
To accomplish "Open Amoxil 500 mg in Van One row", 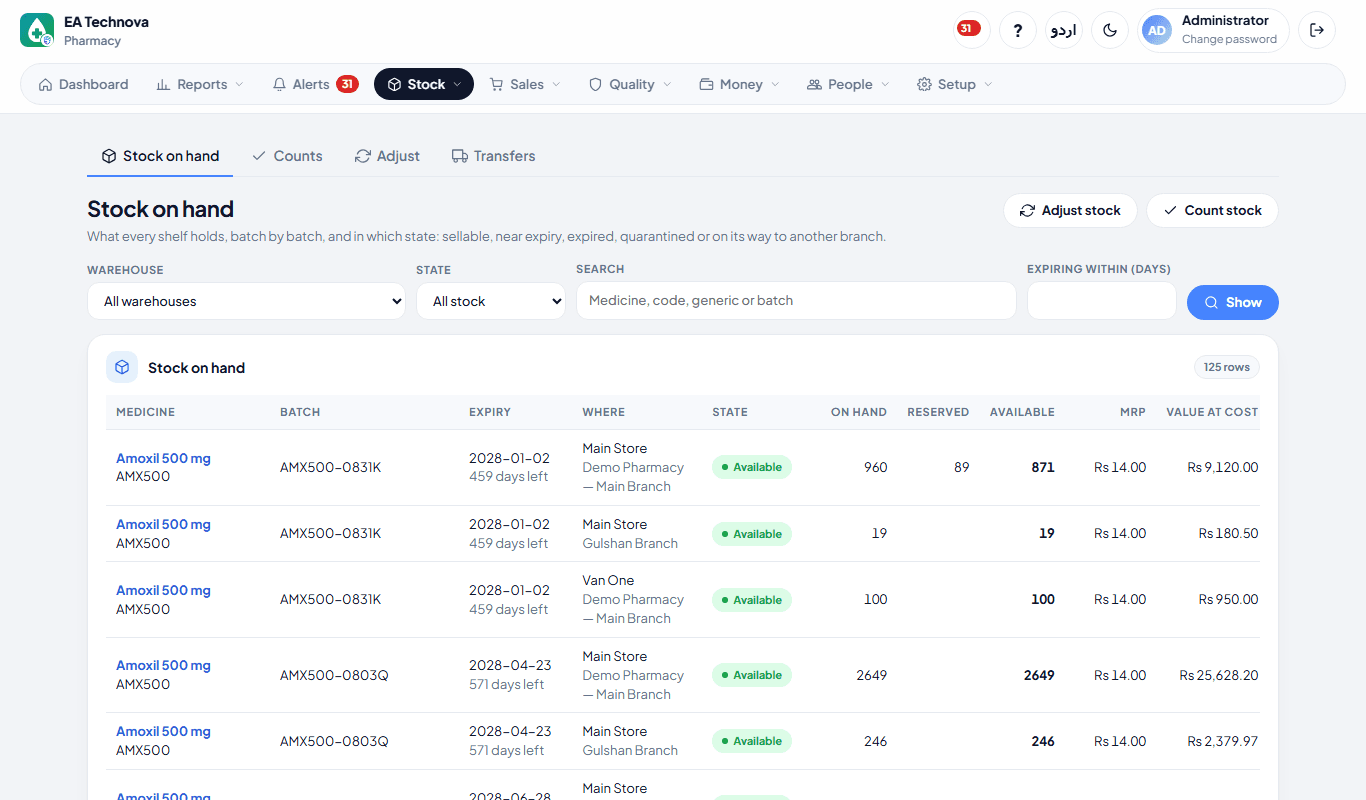I will tap(163, 590).
